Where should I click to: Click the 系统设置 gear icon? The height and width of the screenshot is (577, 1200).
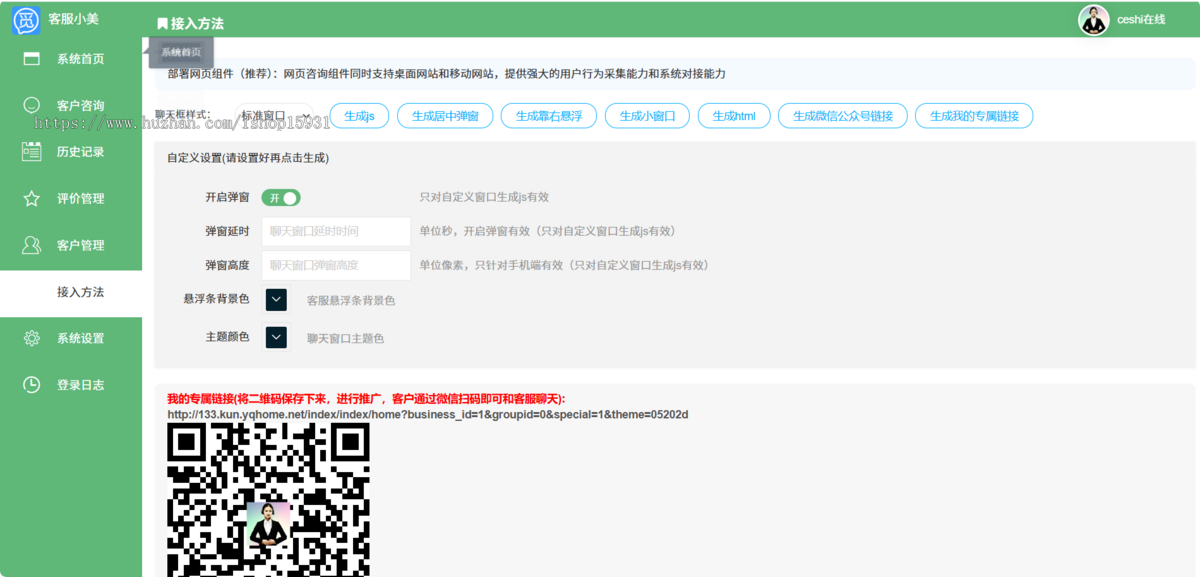point(32,338)
